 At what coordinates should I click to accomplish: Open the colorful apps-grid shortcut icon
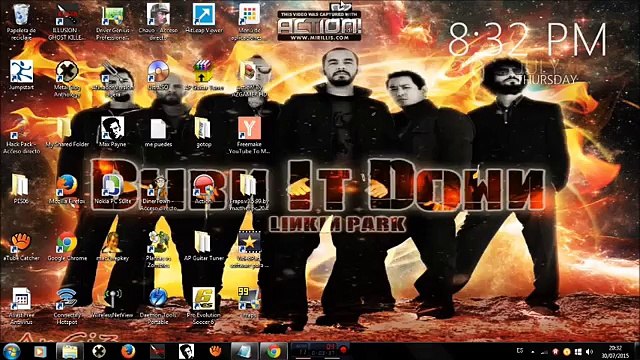pos(249,22)
